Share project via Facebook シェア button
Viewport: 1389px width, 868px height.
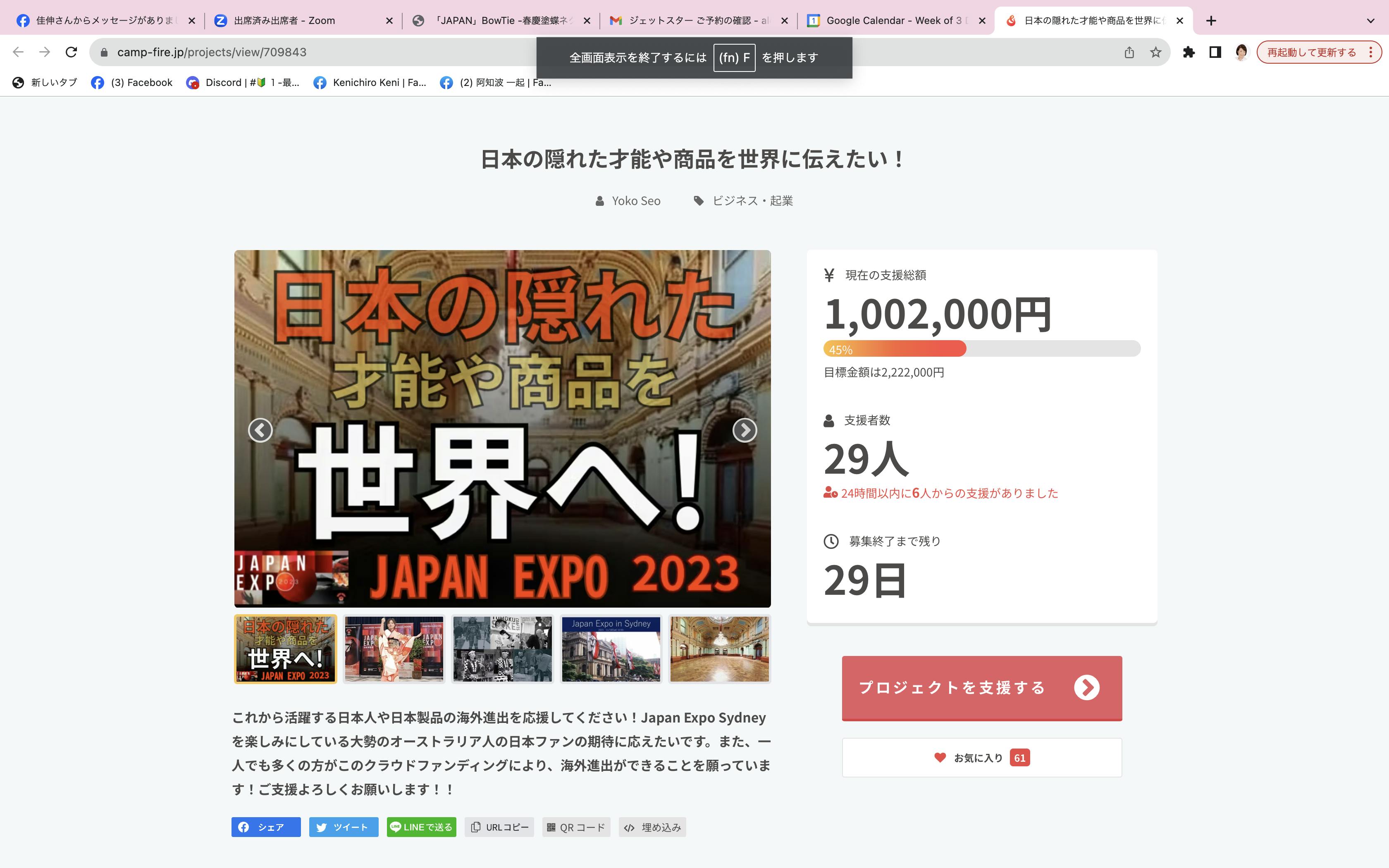(x=266, y=827)
